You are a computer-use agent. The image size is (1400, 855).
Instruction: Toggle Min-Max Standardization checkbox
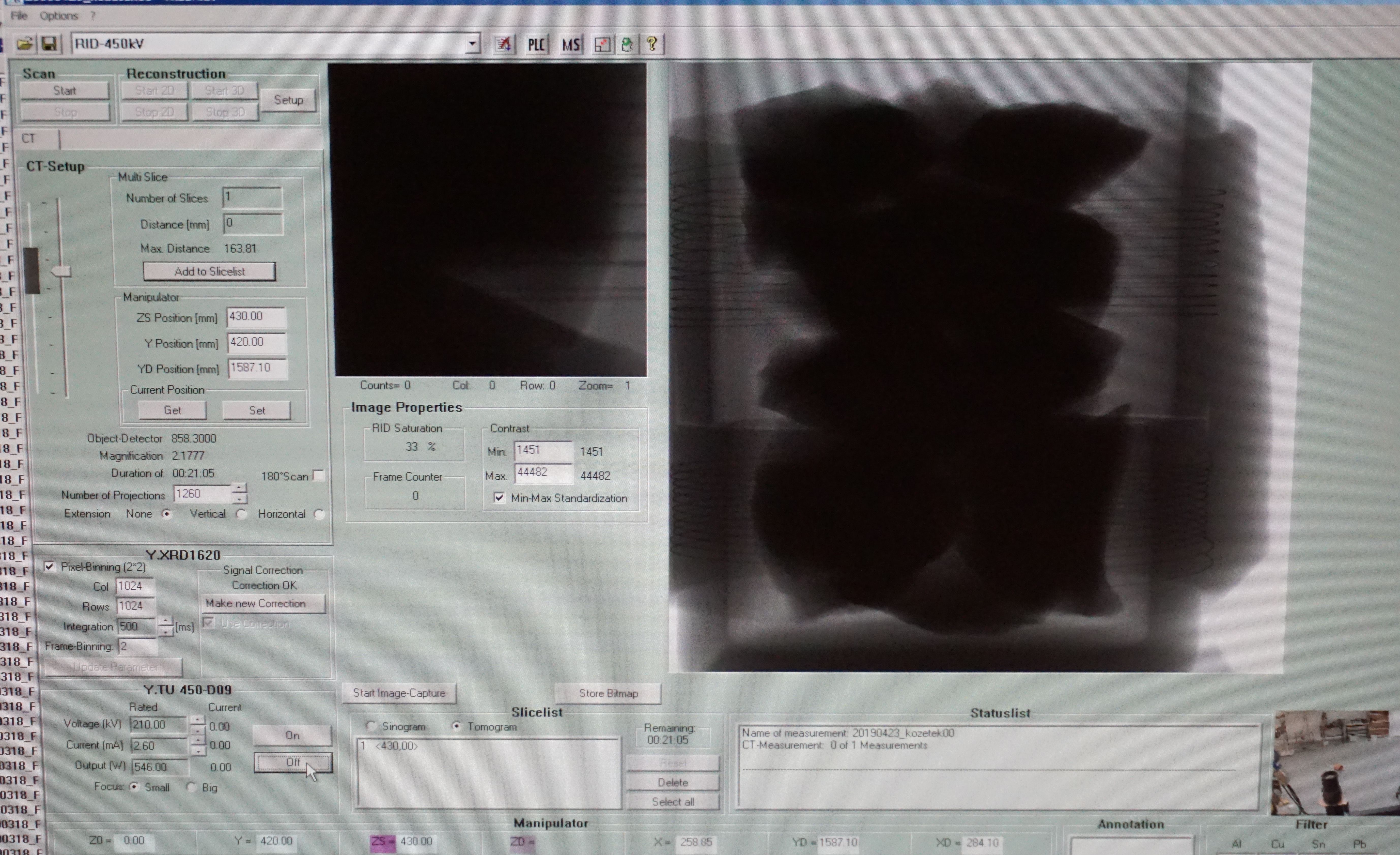(x=500, y=498)
